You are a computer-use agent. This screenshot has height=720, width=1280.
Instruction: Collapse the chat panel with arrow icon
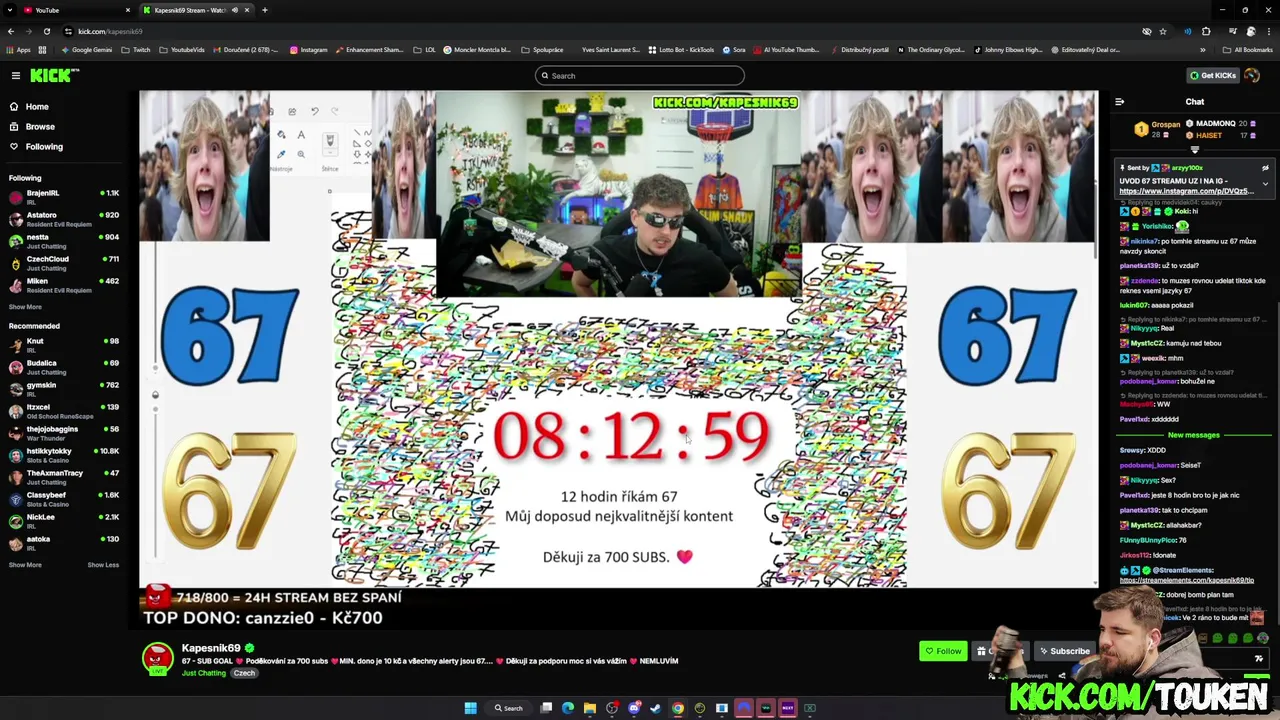click(x=1120, y=102)
